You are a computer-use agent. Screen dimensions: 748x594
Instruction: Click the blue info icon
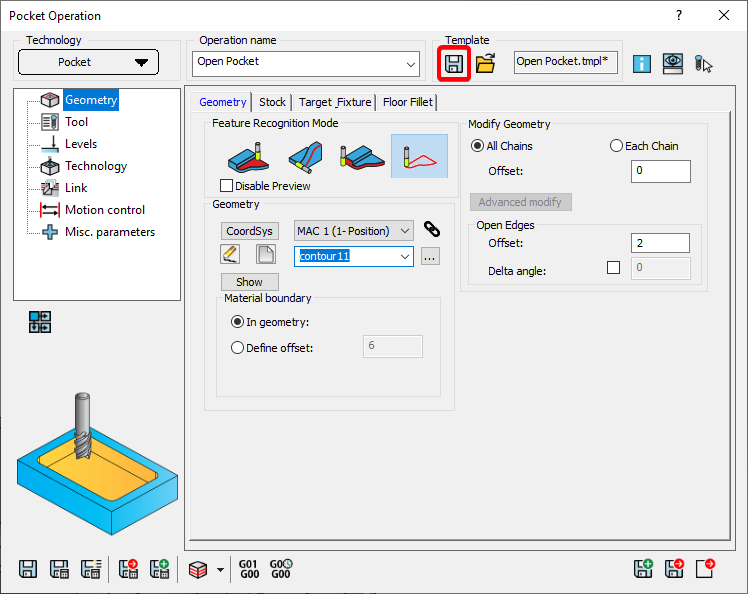[x=641, y=63]
